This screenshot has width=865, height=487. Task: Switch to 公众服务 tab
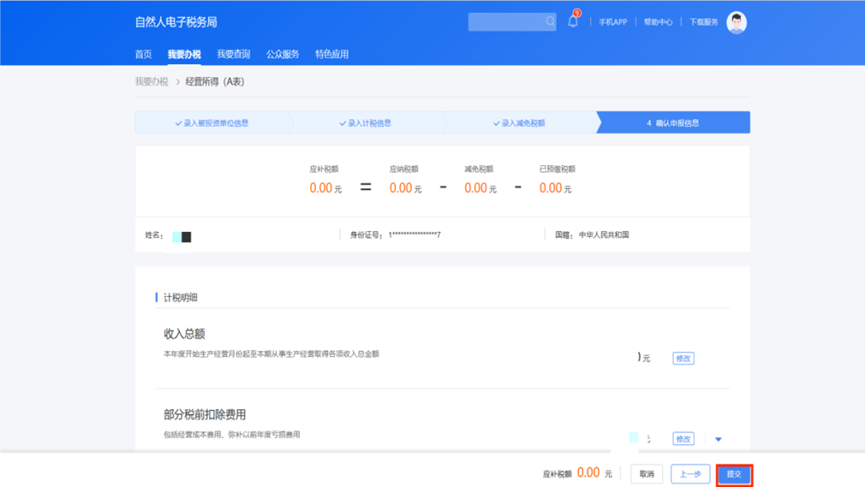pos(282,54)
